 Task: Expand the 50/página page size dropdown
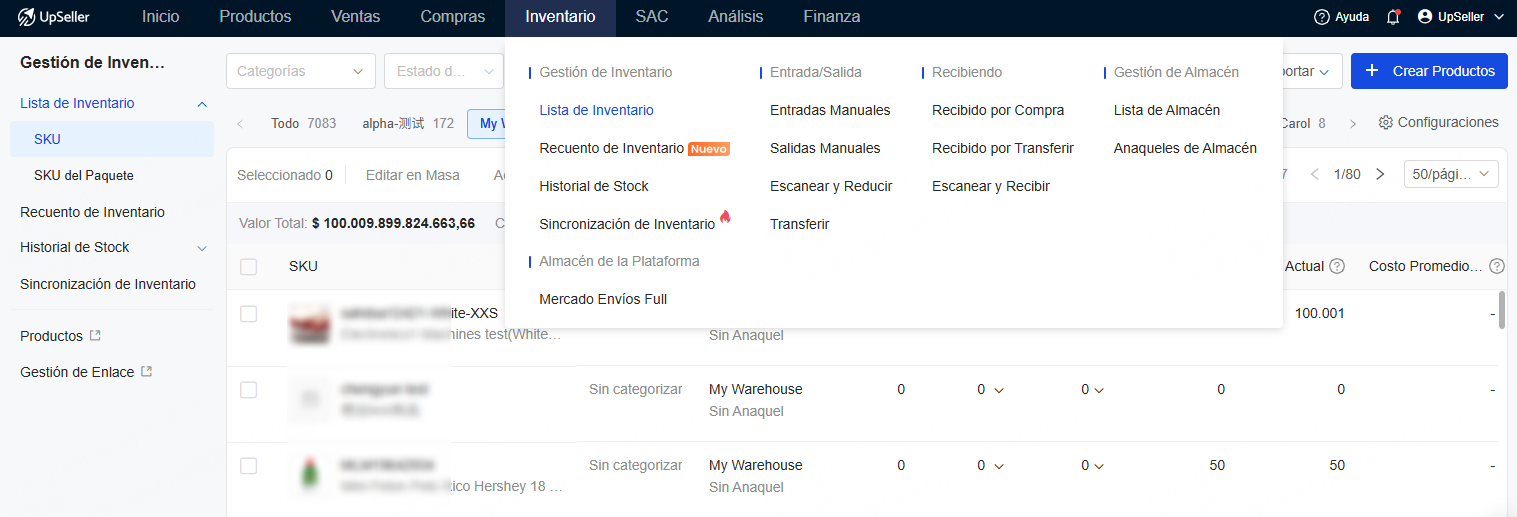1450,174
